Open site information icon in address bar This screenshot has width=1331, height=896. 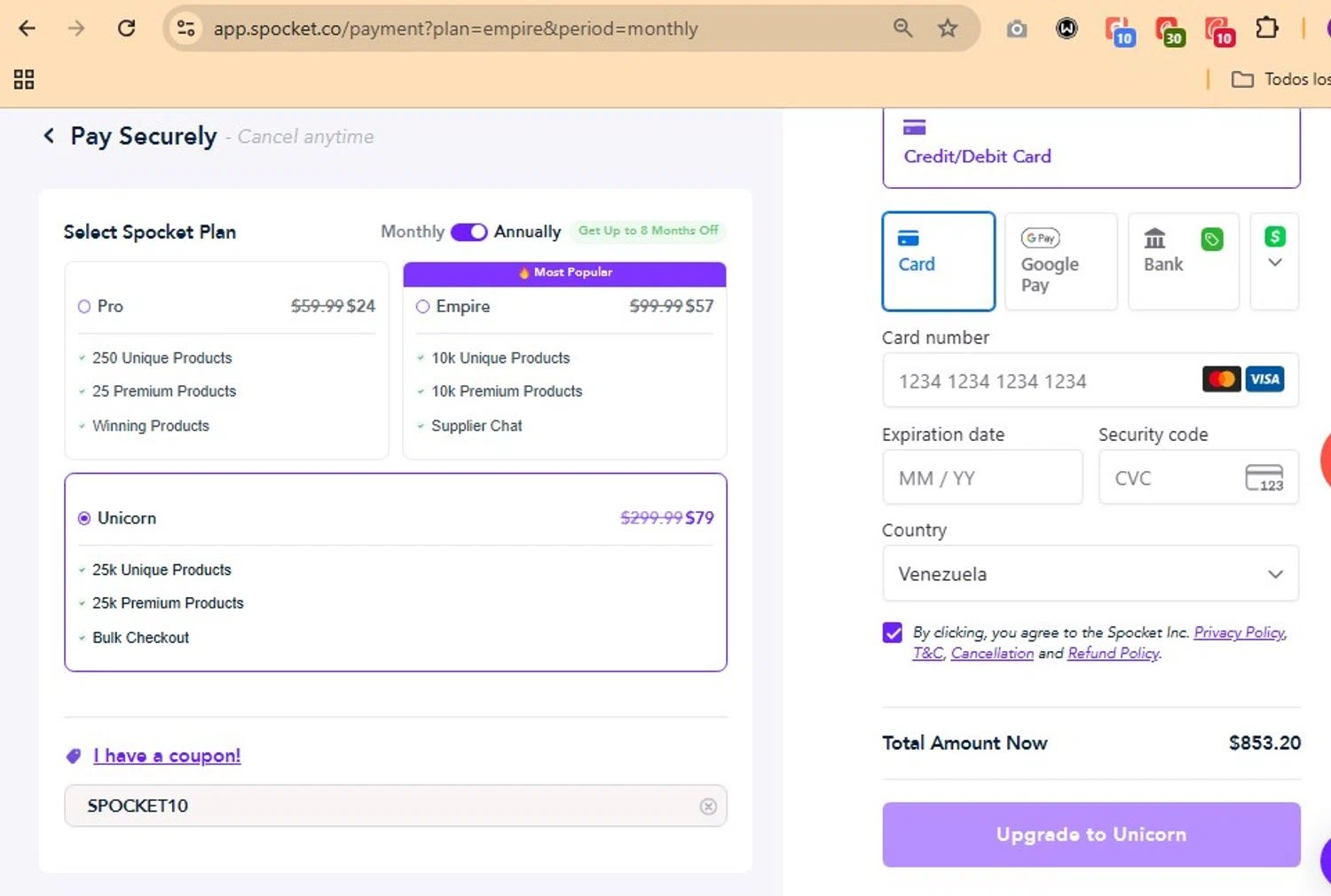pyautogui.click(x=186, y=28)
